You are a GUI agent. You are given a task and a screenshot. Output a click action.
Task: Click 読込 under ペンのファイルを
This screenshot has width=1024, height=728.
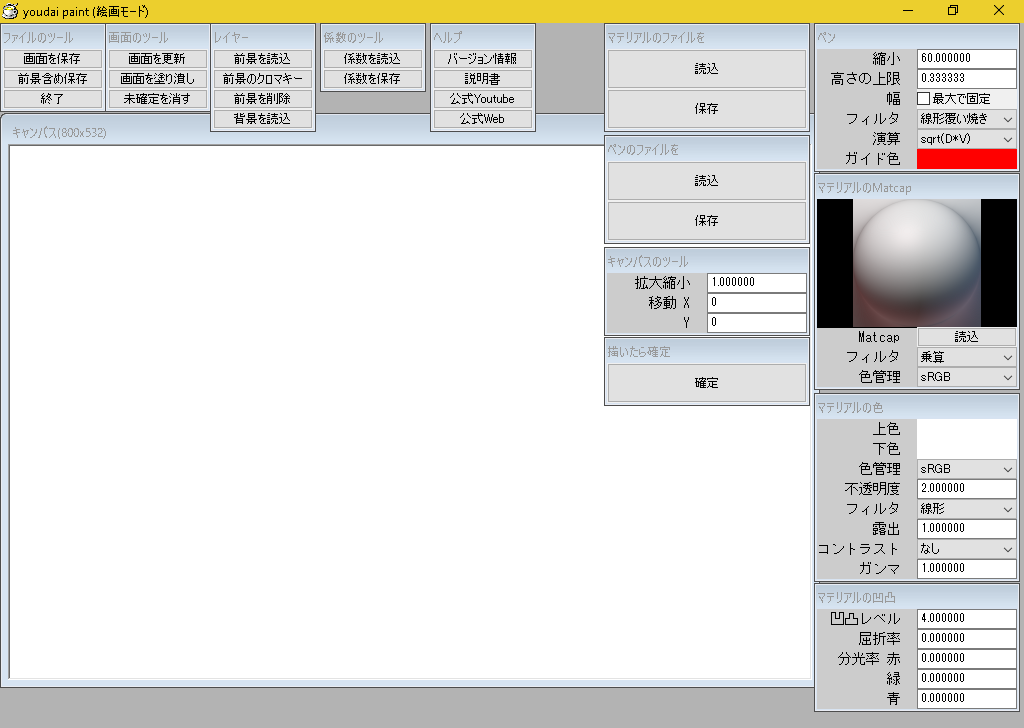[706, 181]
